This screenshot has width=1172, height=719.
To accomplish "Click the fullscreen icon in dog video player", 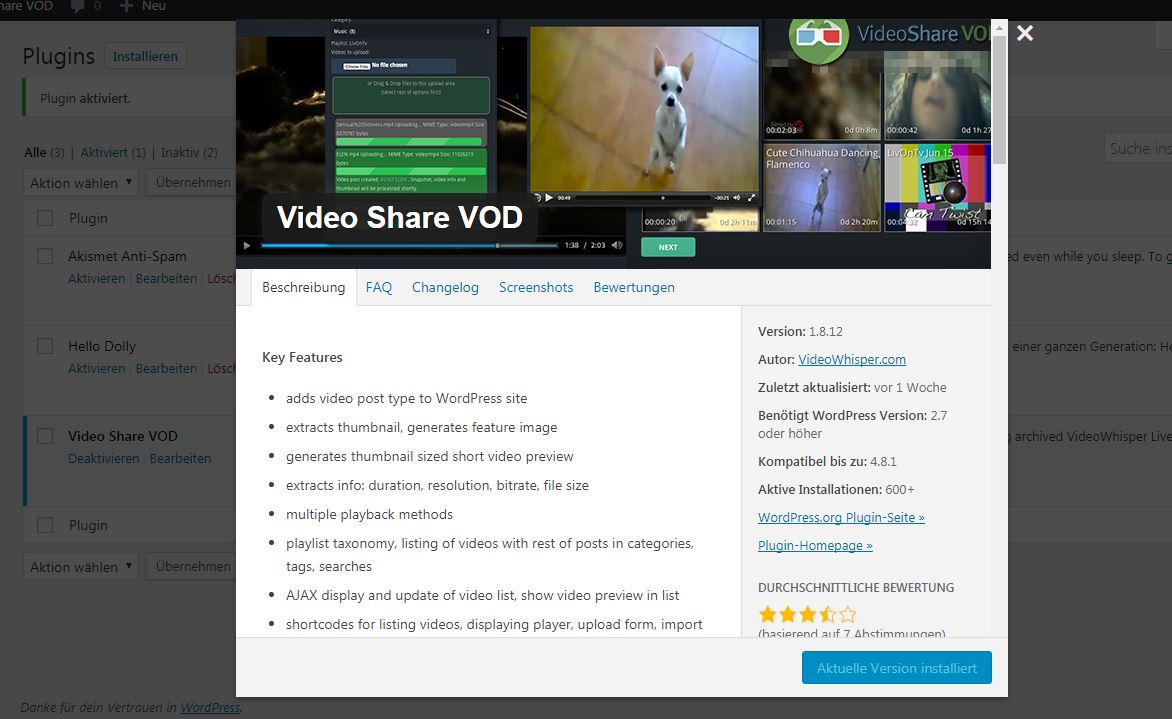I will tap(751, 197).
